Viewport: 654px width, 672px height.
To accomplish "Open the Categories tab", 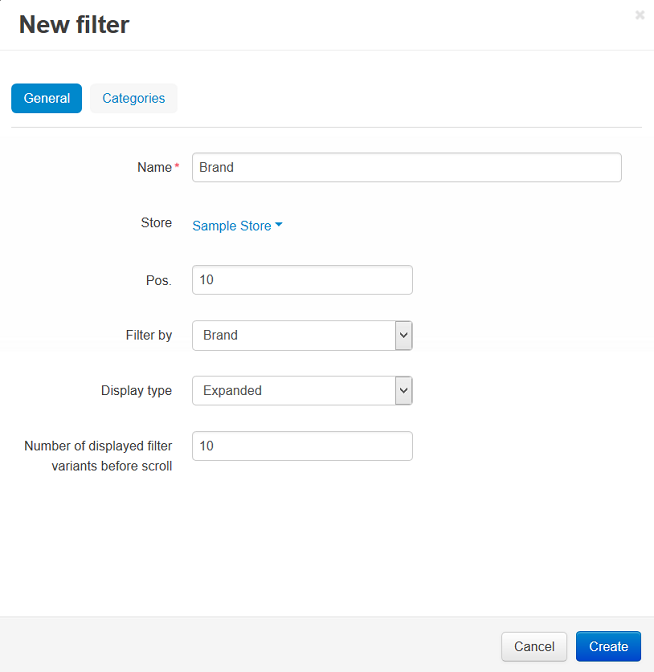I will pos(133,98).
